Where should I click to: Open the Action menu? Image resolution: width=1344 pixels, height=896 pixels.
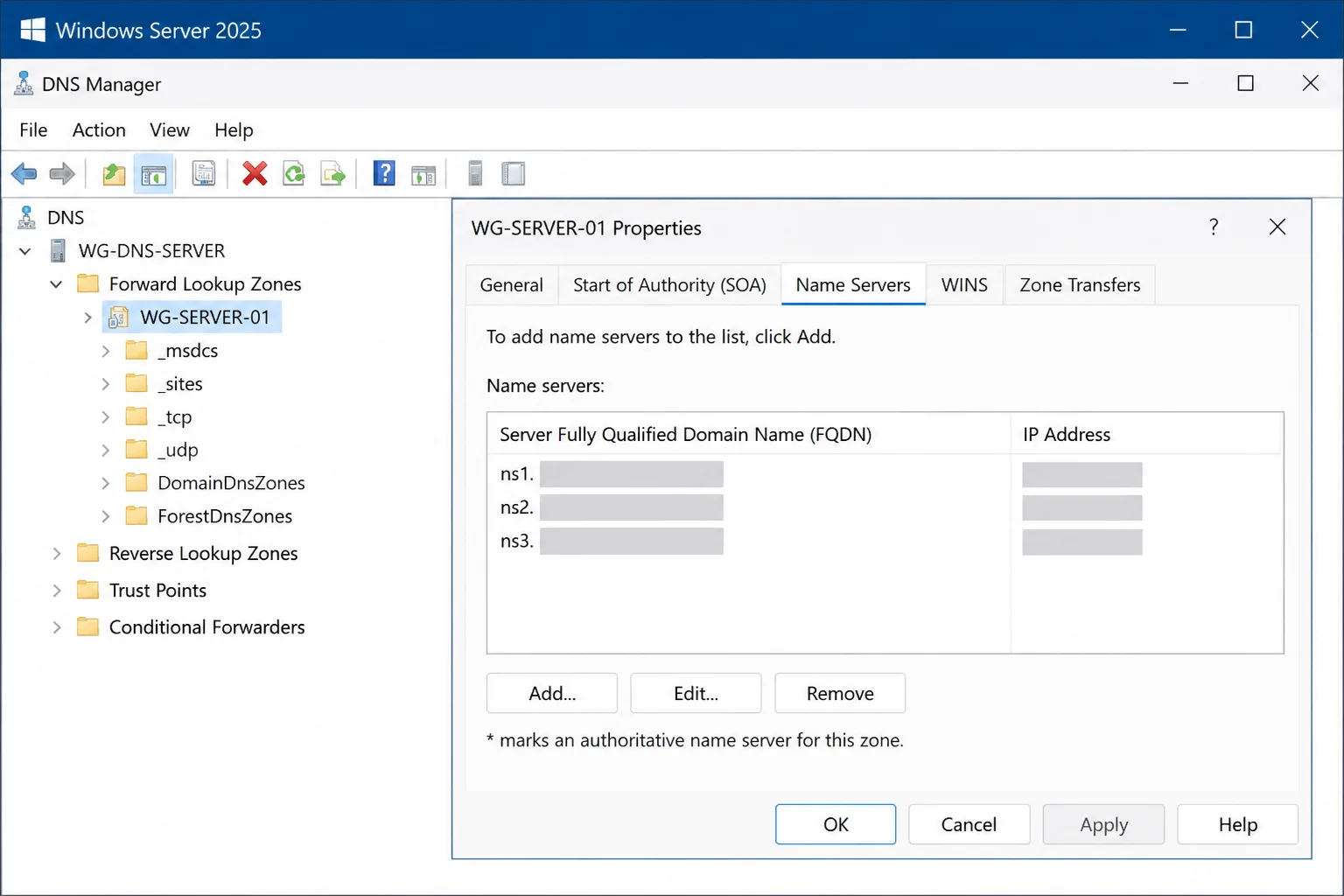[99, 129]
